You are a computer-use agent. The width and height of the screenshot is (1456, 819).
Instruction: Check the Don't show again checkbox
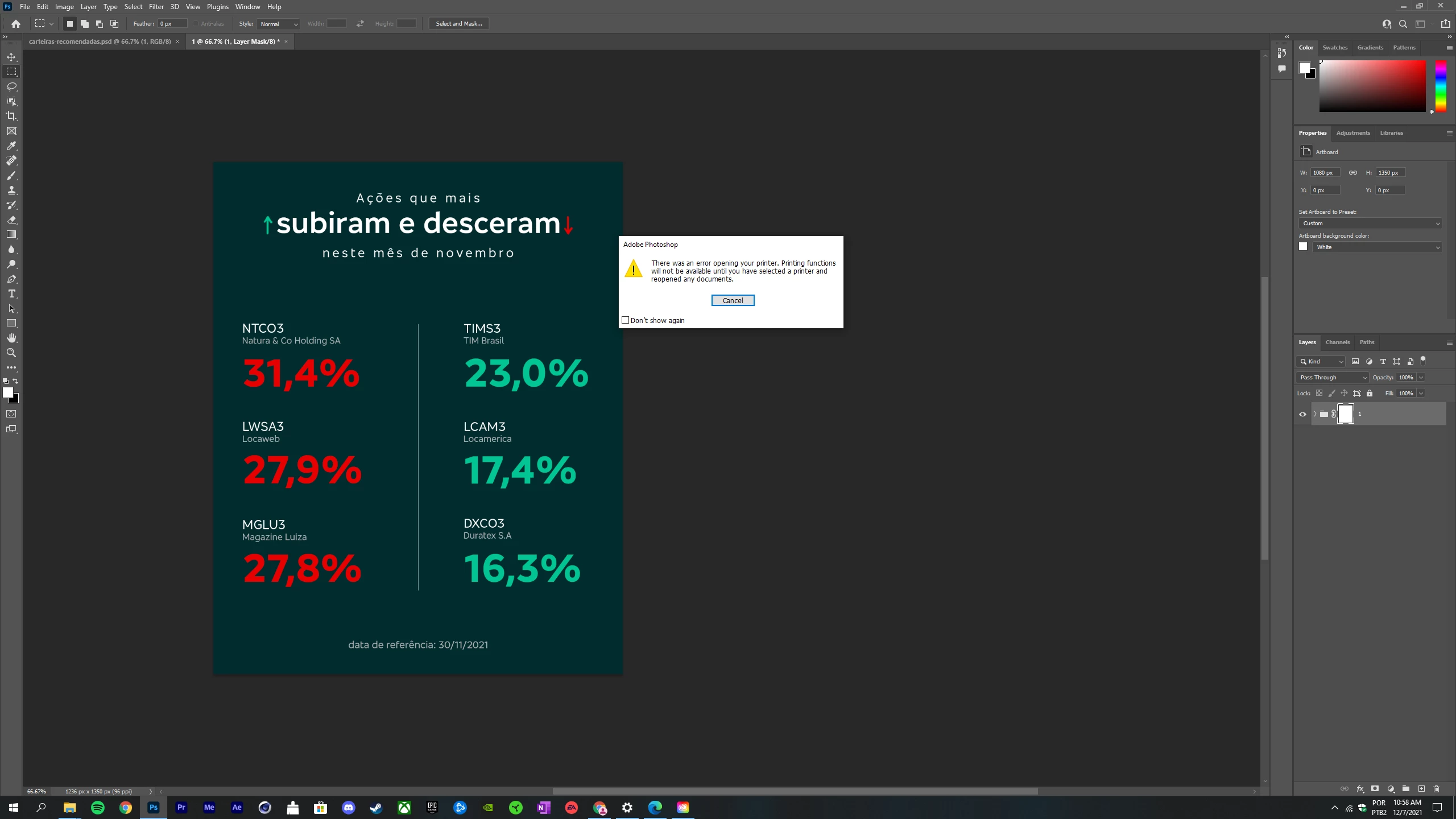point(626,320)
